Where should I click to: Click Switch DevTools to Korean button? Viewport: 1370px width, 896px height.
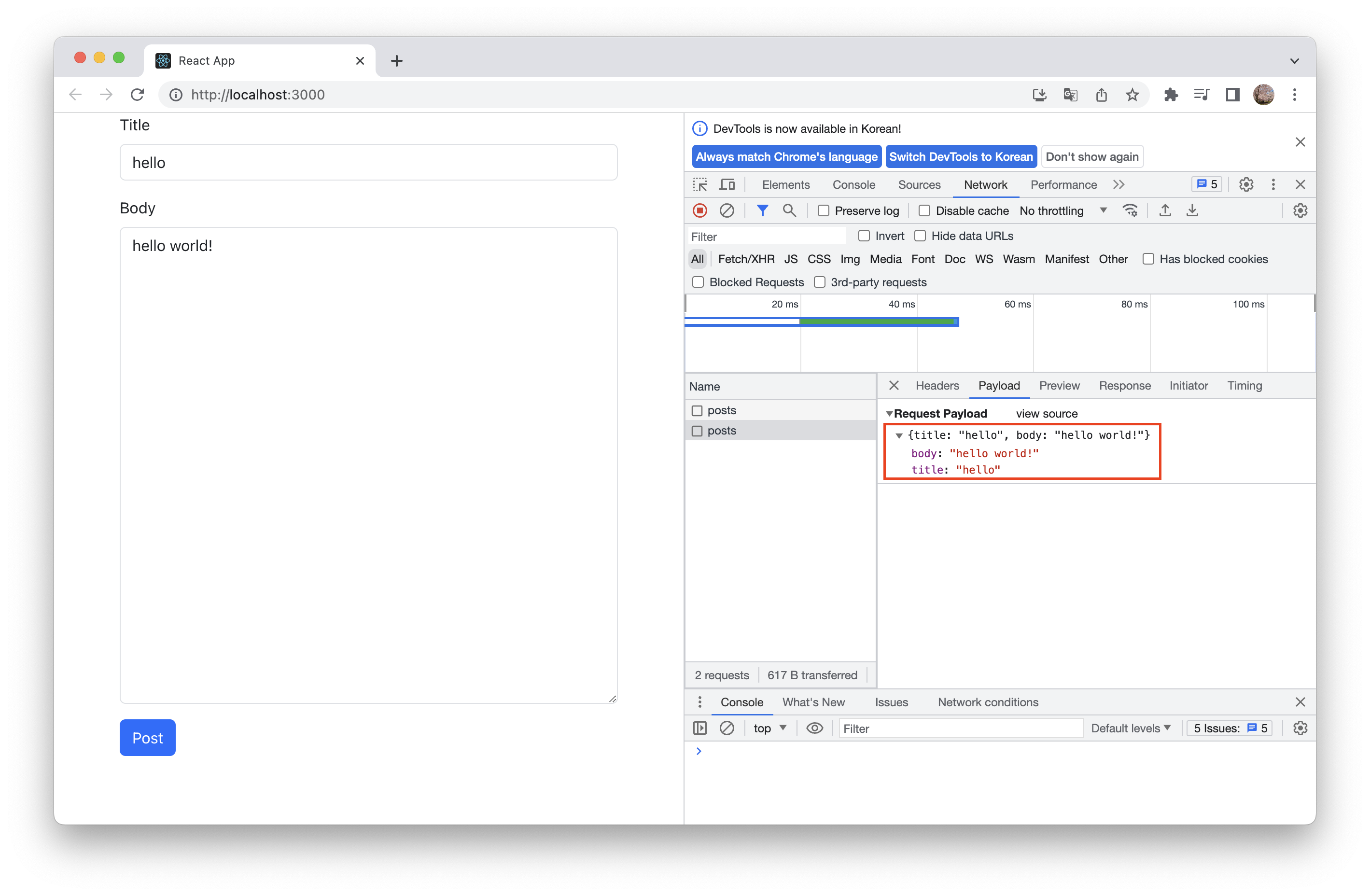pyautogui.click(x=960, y=156)
